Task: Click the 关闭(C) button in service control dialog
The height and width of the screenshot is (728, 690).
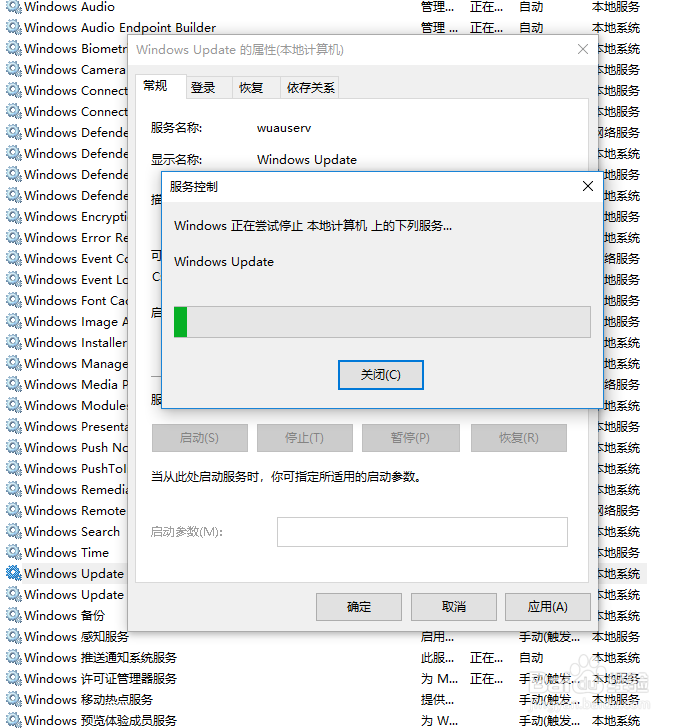Action: click(x=380, y=375)
